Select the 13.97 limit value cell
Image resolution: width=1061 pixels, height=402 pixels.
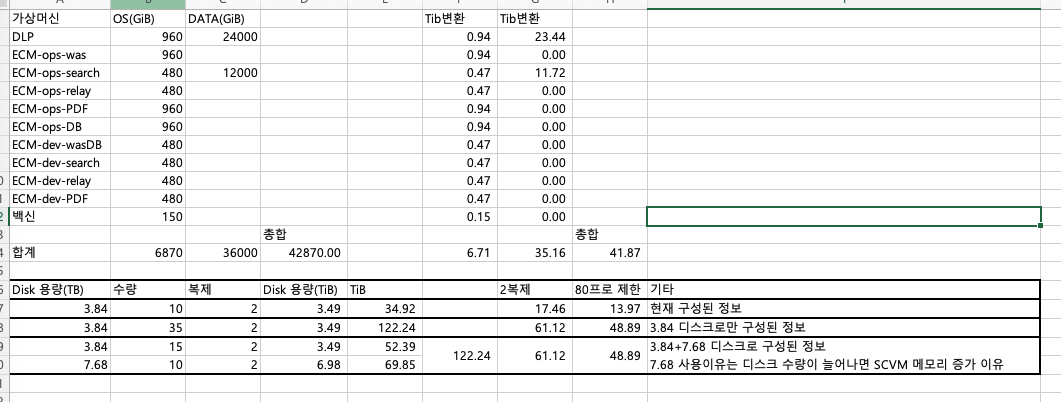coord(608,309)
